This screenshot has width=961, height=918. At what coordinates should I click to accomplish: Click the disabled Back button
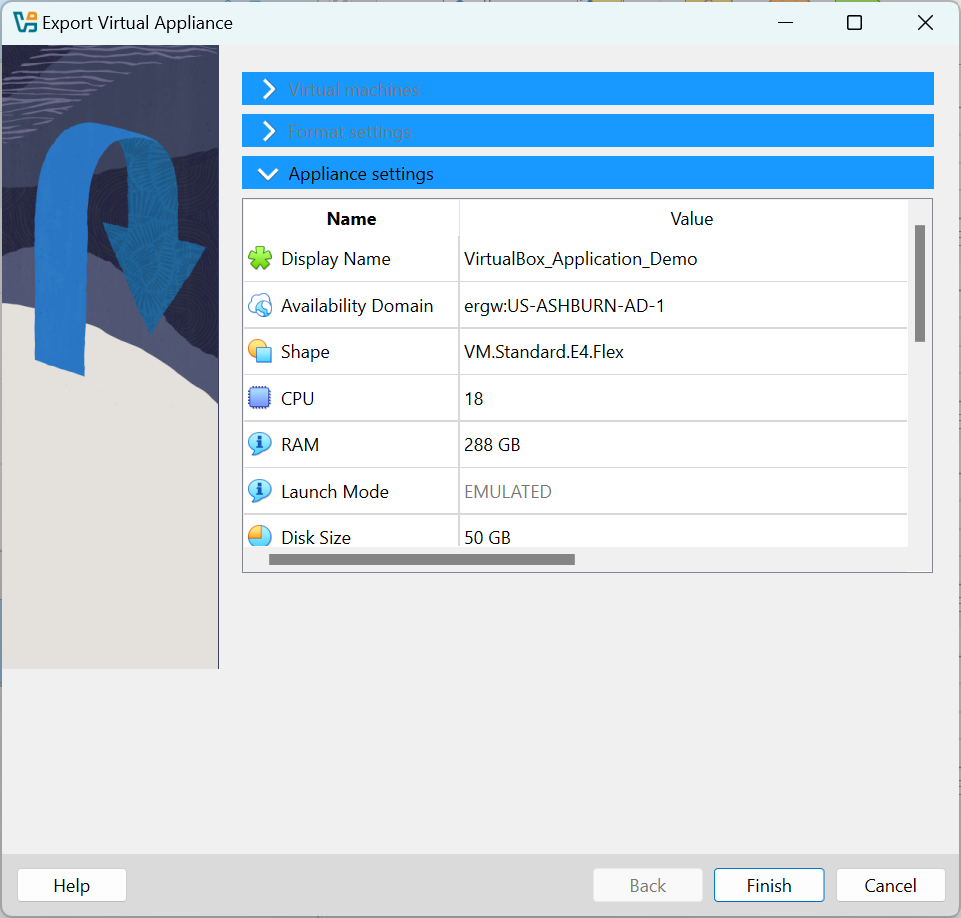pyautogui.click(x=648, y=885)
